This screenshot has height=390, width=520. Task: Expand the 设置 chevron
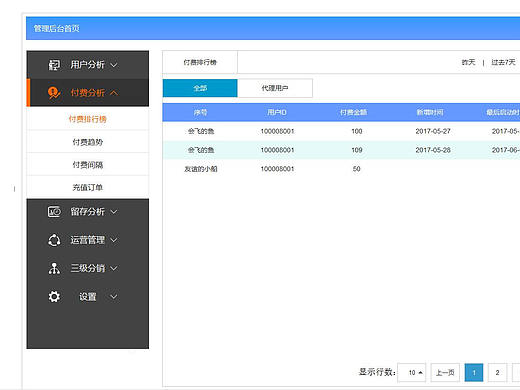114,297
